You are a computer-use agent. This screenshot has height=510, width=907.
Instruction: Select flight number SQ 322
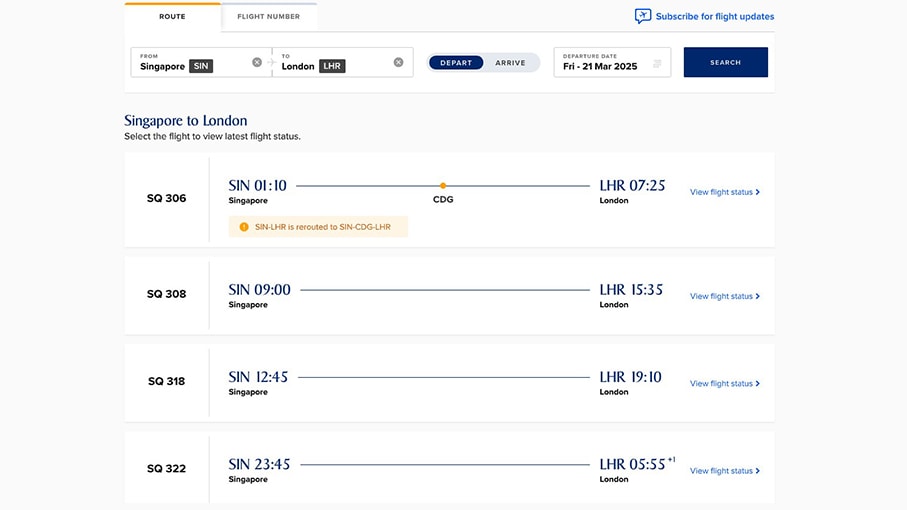pyautogui.click(x=167, y=468)
